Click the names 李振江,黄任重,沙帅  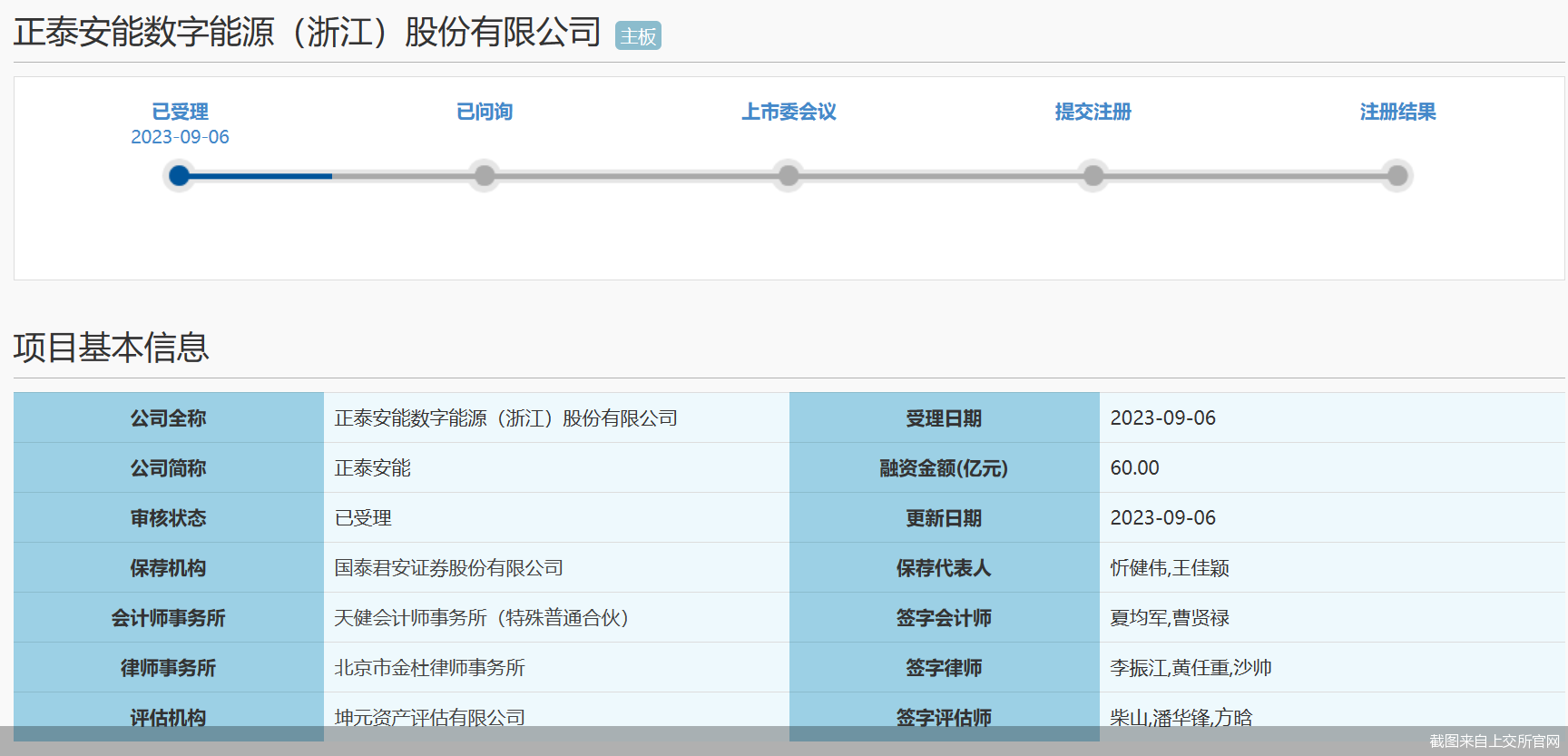(1191, 668)
